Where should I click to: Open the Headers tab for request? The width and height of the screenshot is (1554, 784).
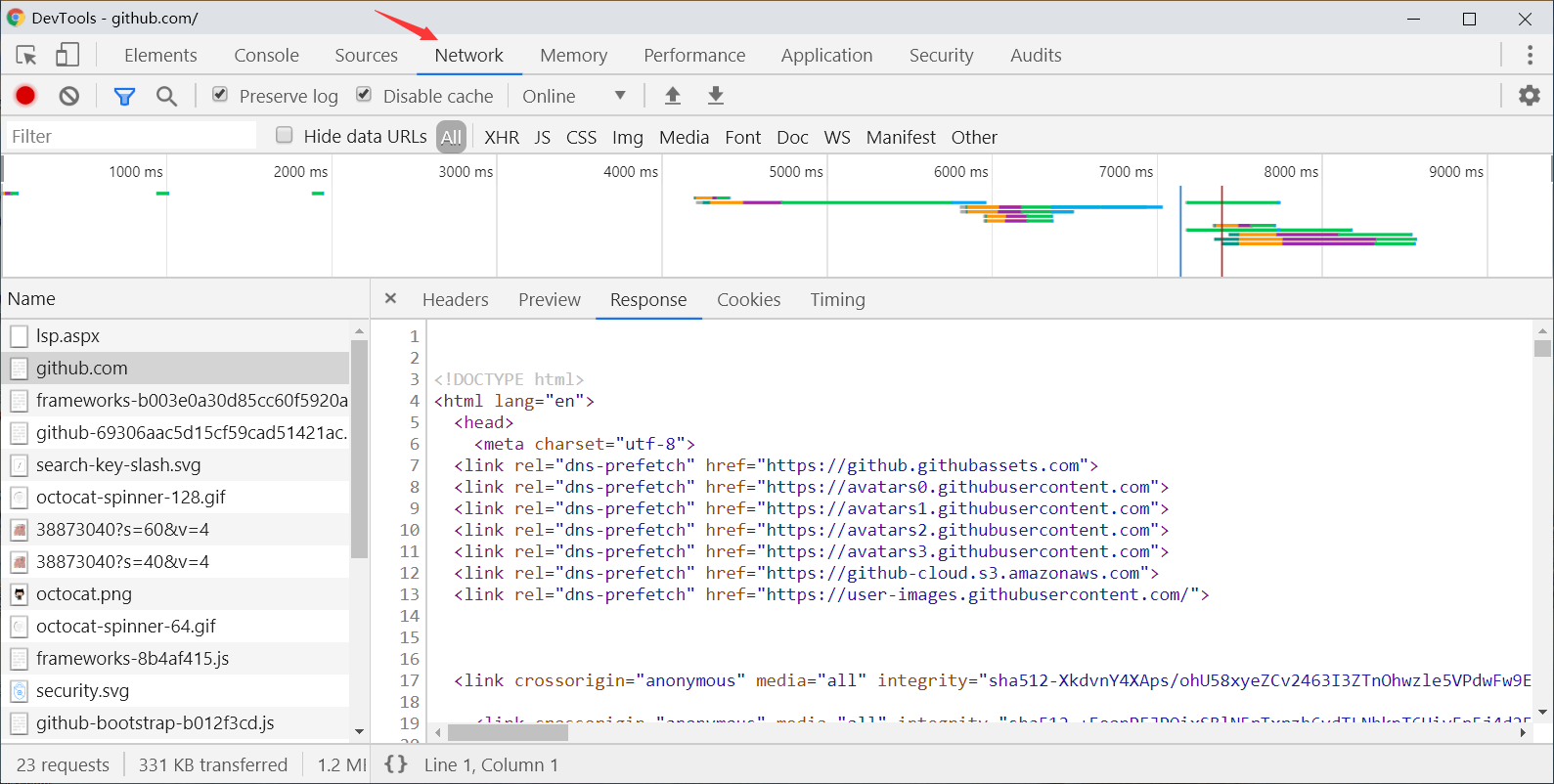tap(455, 300)
